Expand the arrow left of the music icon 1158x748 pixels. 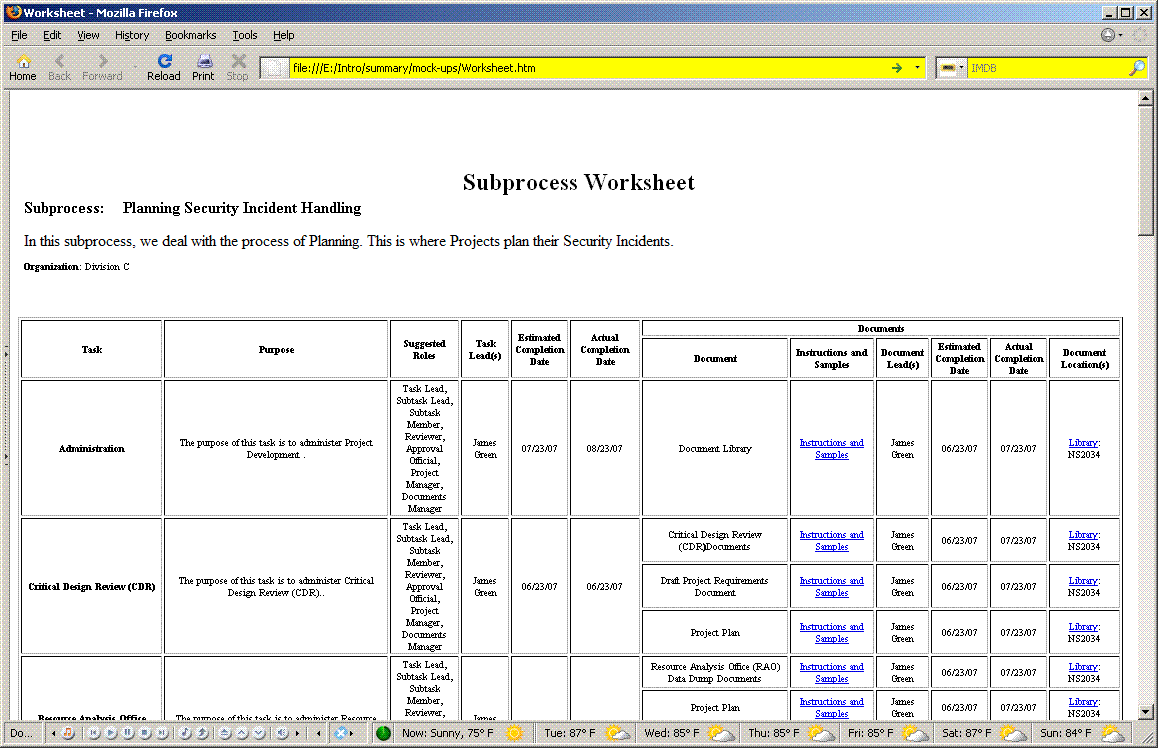(x=53, y=733)
